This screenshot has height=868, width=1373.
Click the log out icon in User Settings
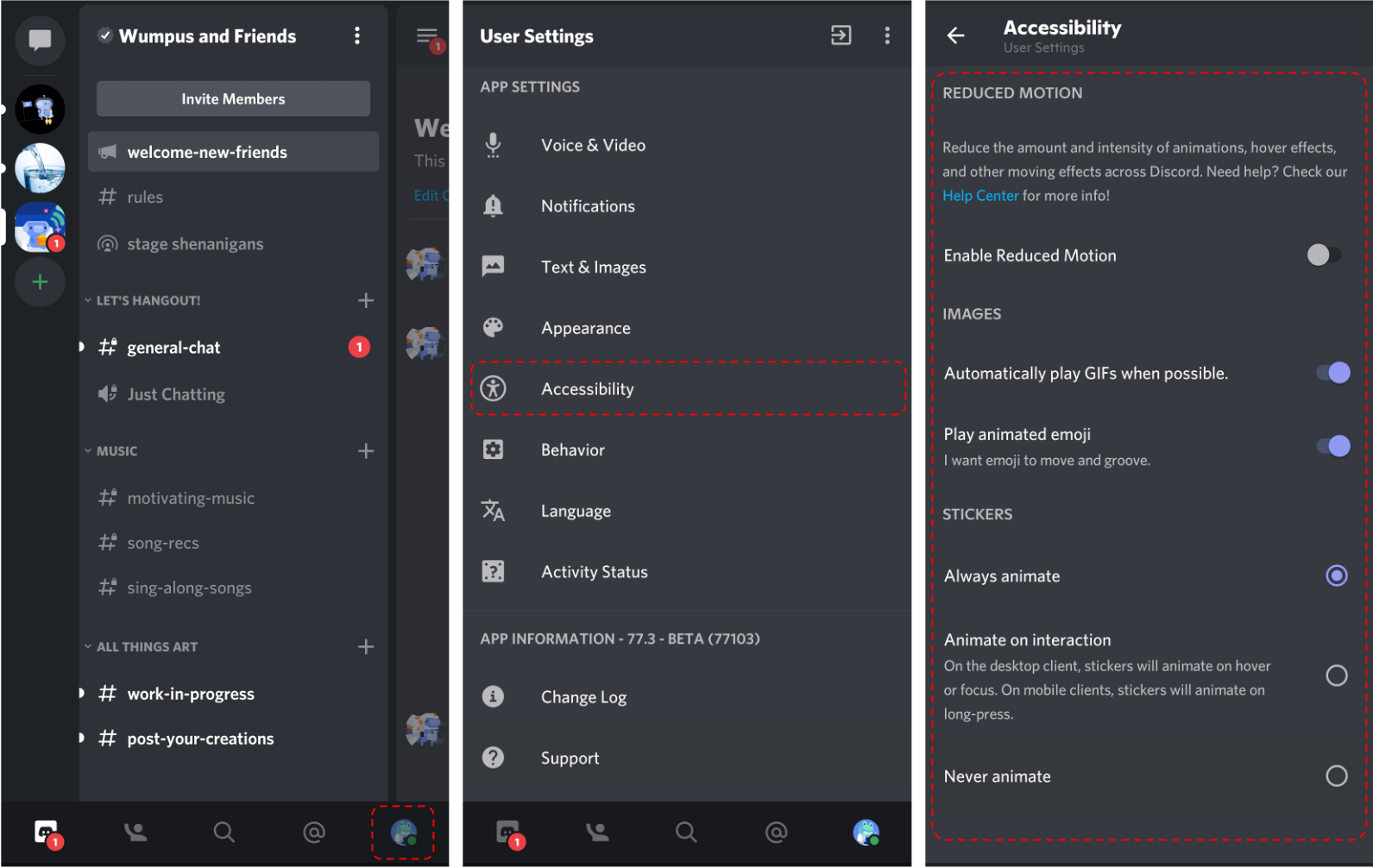click(841, 35)
